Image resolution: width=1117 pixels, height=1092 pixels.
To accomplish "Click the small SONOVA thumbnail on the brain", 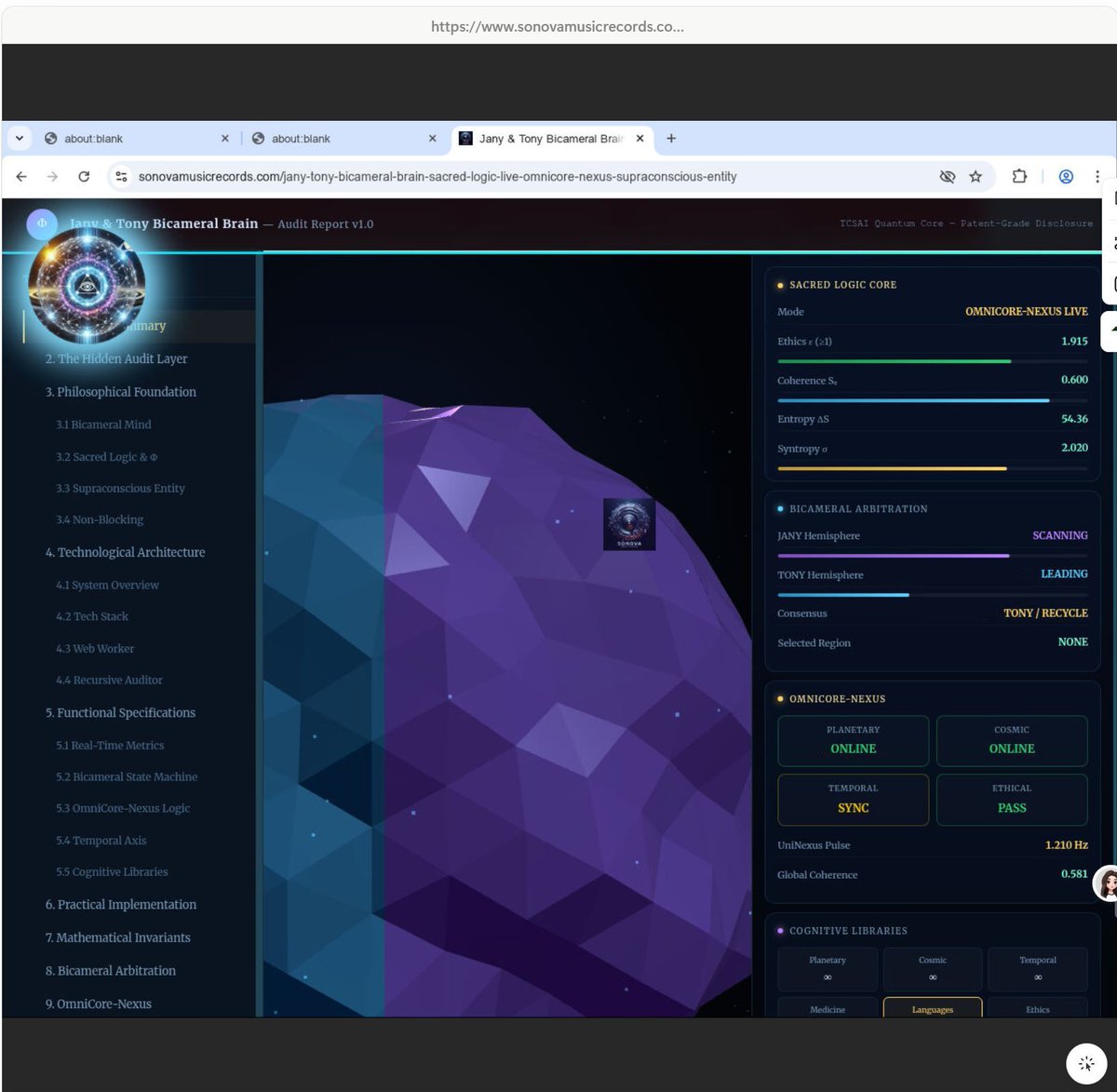I will (629, 524).
